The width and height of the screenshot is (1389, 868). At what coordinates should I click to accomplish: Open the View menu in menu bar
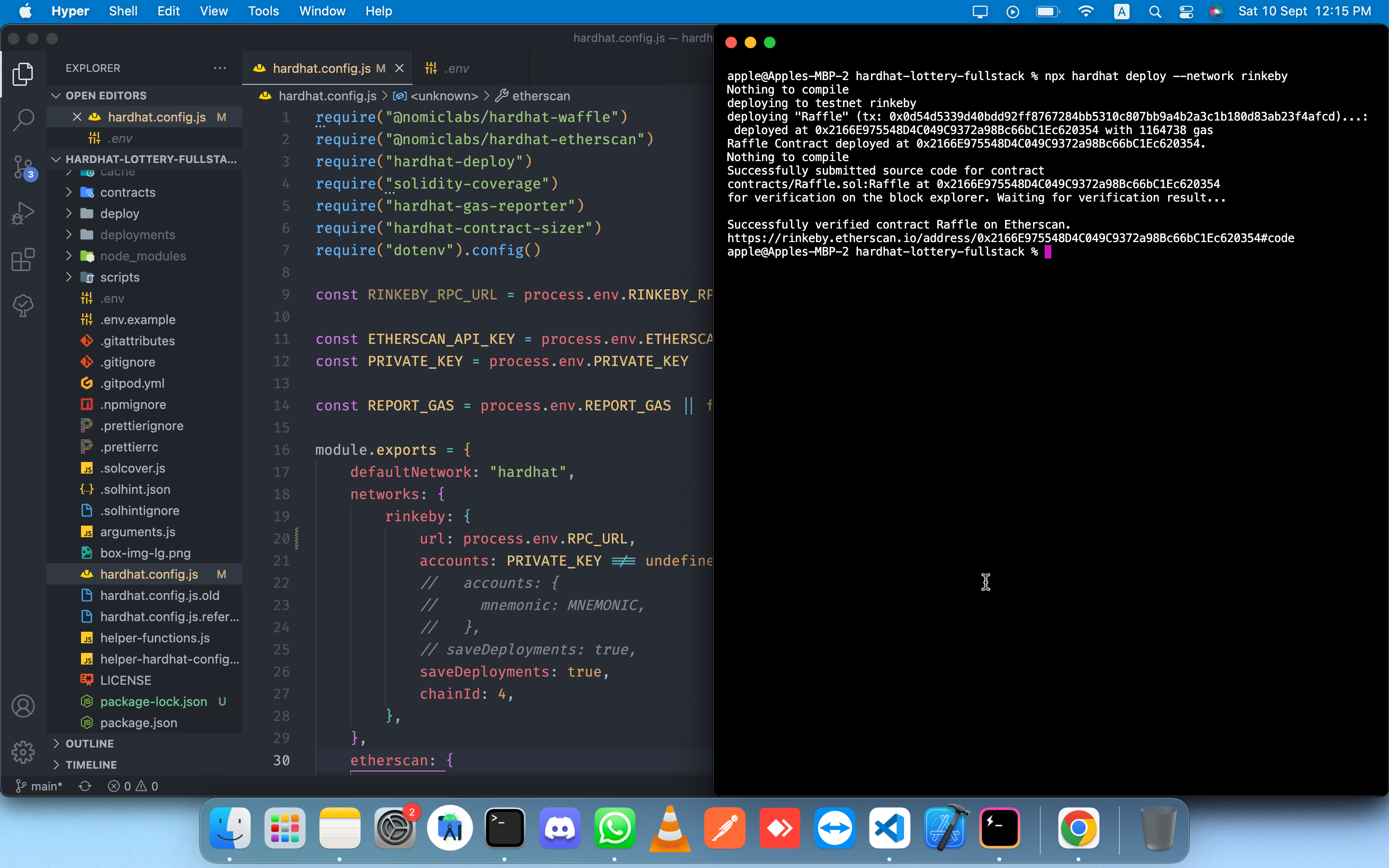coord(214,11)
